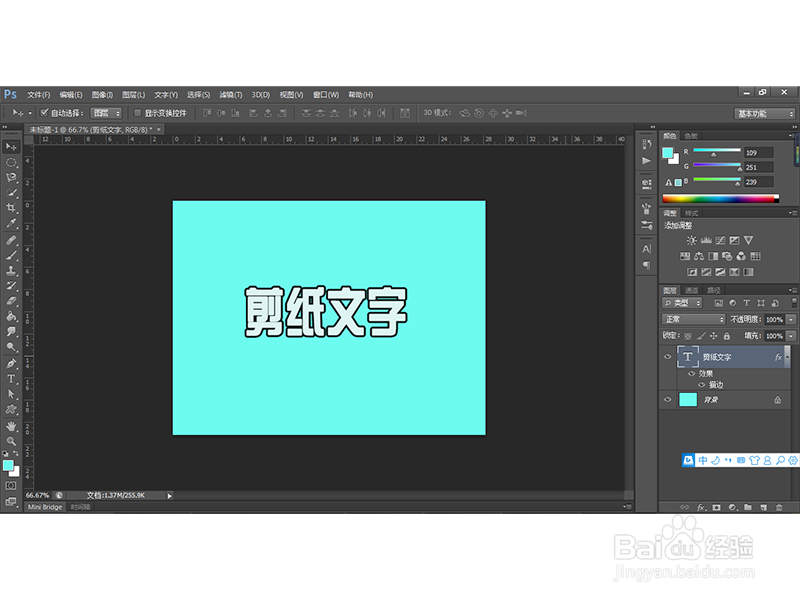This screenshot has height=600, width=800.
Task: Open the 不透明度 opacity arrow
Action: [x=791, y=319]
